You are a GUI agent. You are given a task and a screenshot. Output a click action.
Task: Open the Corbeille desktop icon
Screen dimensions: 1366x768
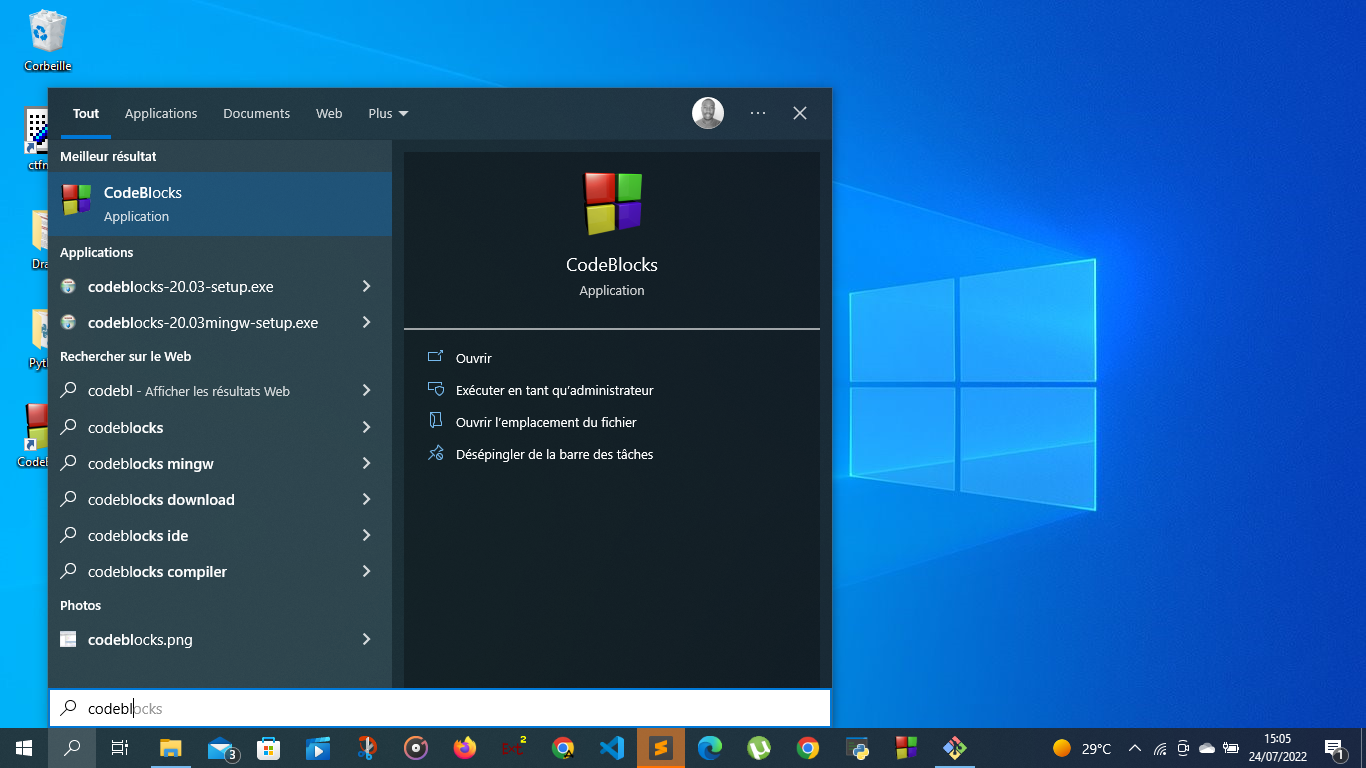click(48, 40)
